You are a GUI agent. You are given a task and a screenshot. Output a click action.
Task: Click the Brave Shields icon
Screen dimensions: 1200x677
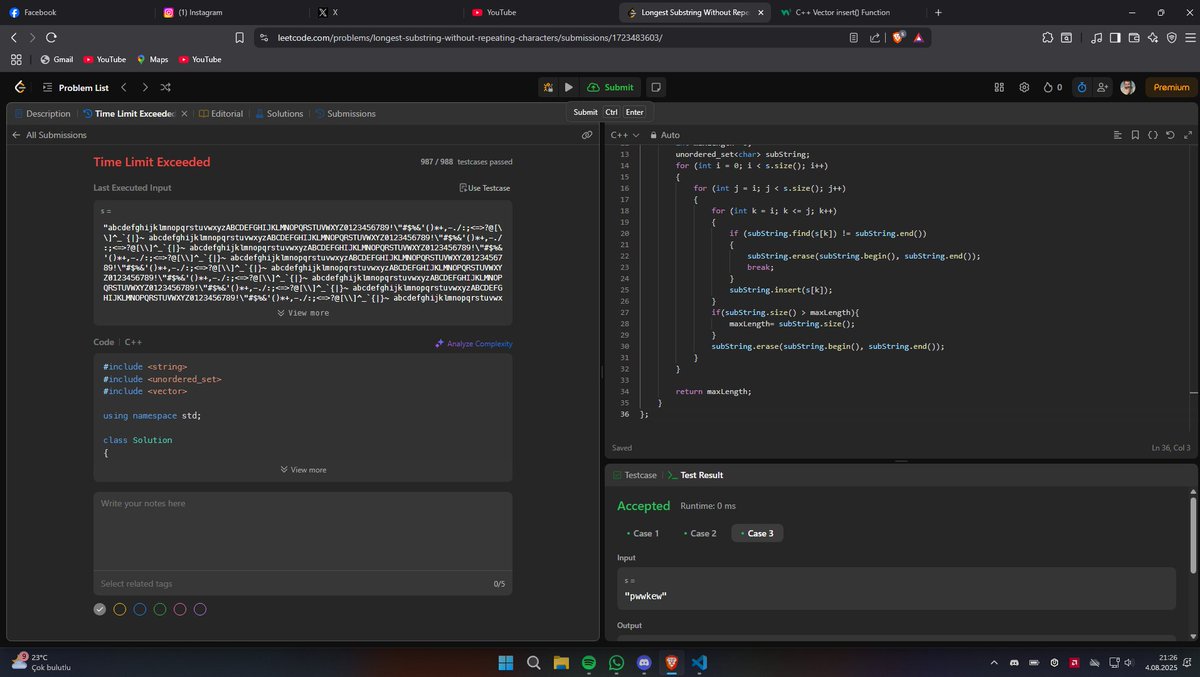(898, 37)
